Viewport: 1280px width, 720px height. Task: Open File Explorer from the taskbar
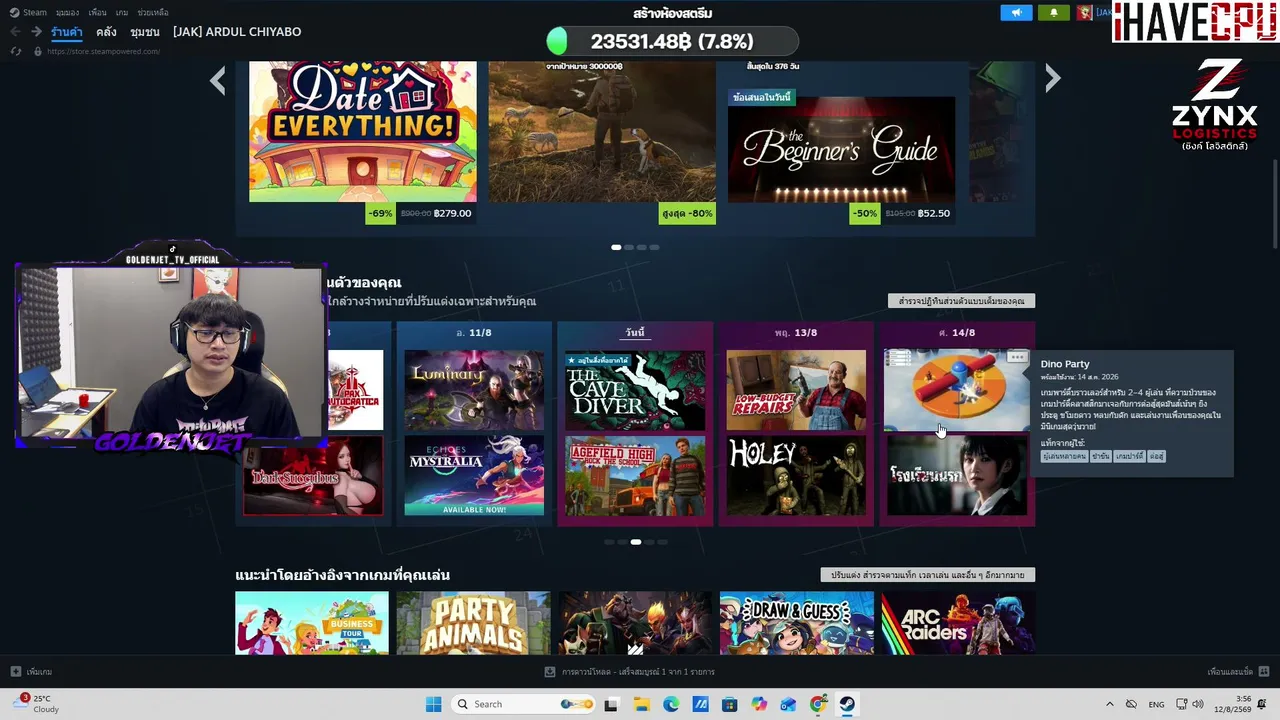(641, 704)
